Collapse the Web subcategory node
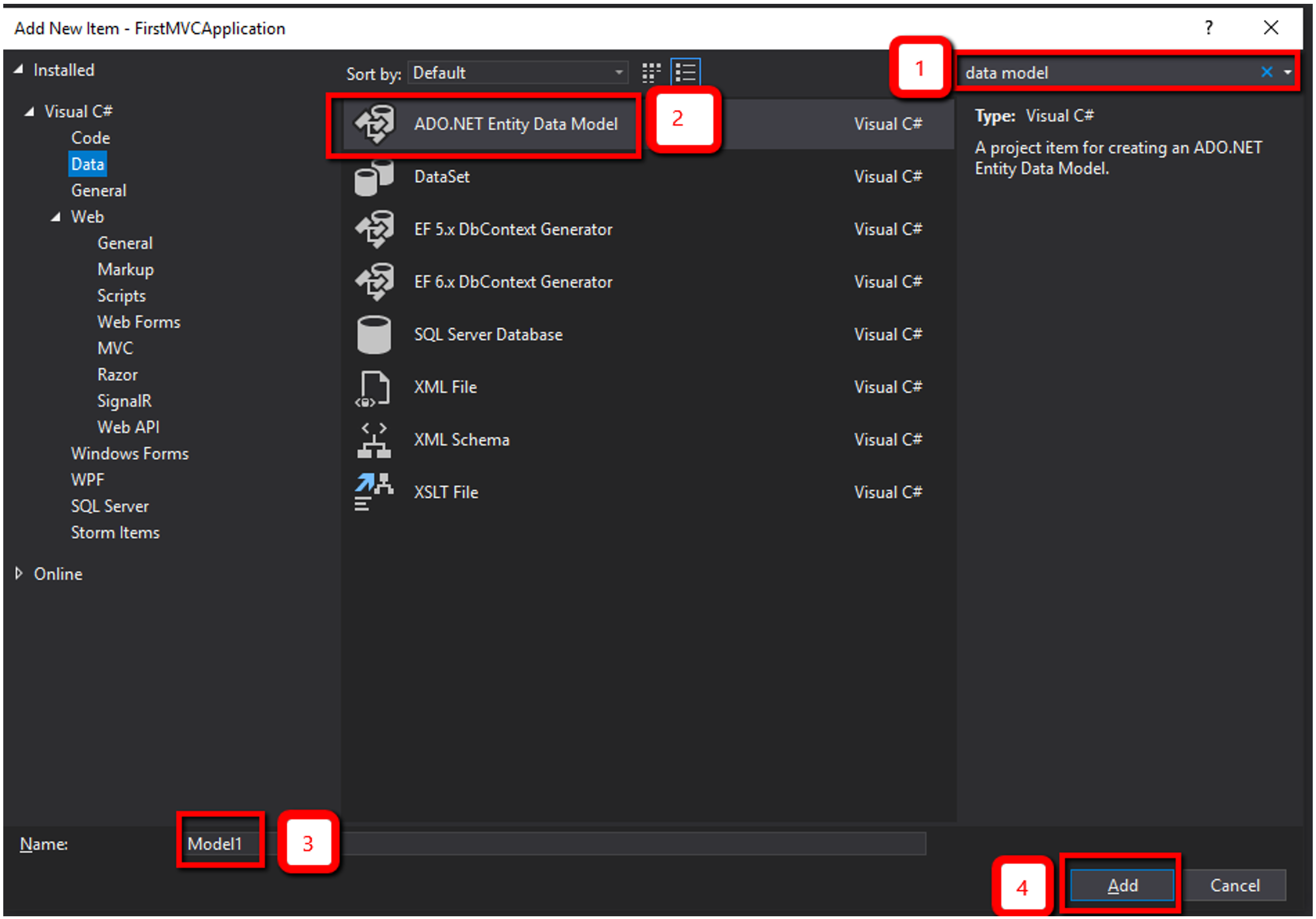The width and height of the screenshot is (1316, 919). tap(55, 217)
